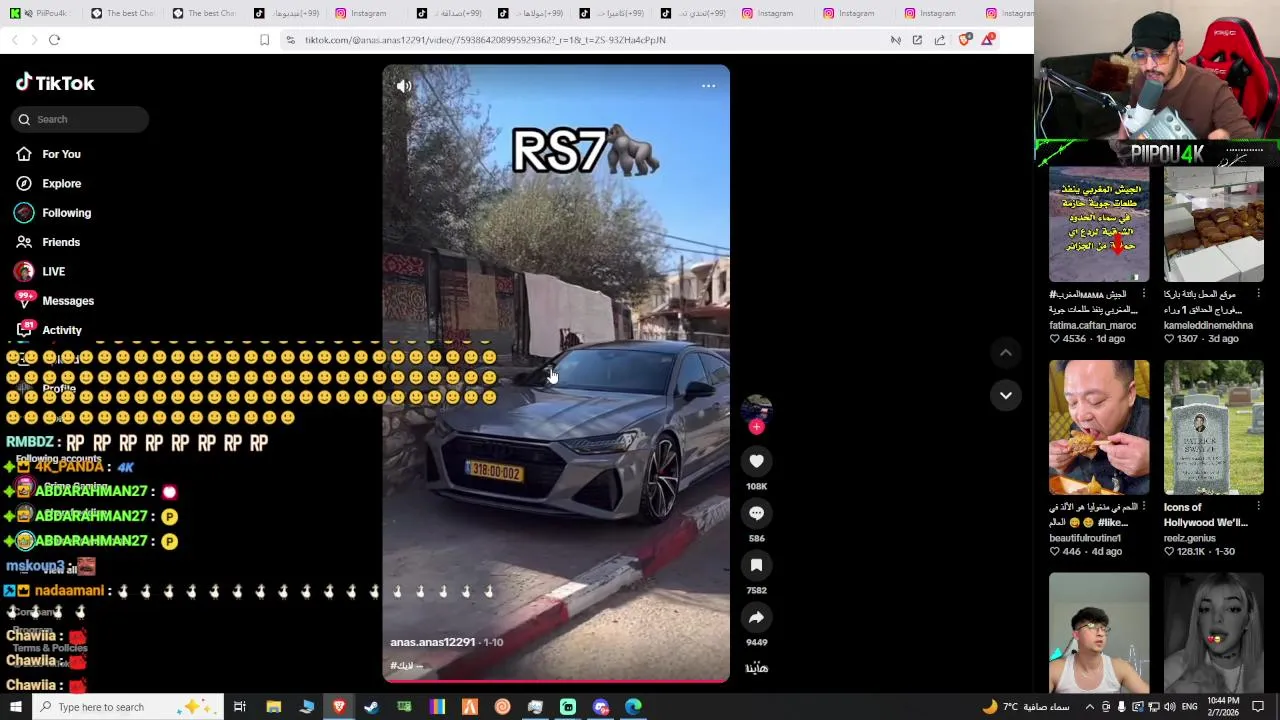The height and width of the screenshot is (720, 1280).
Task: Bookmark the page in the address bar
Action: [x=264, y=40]
